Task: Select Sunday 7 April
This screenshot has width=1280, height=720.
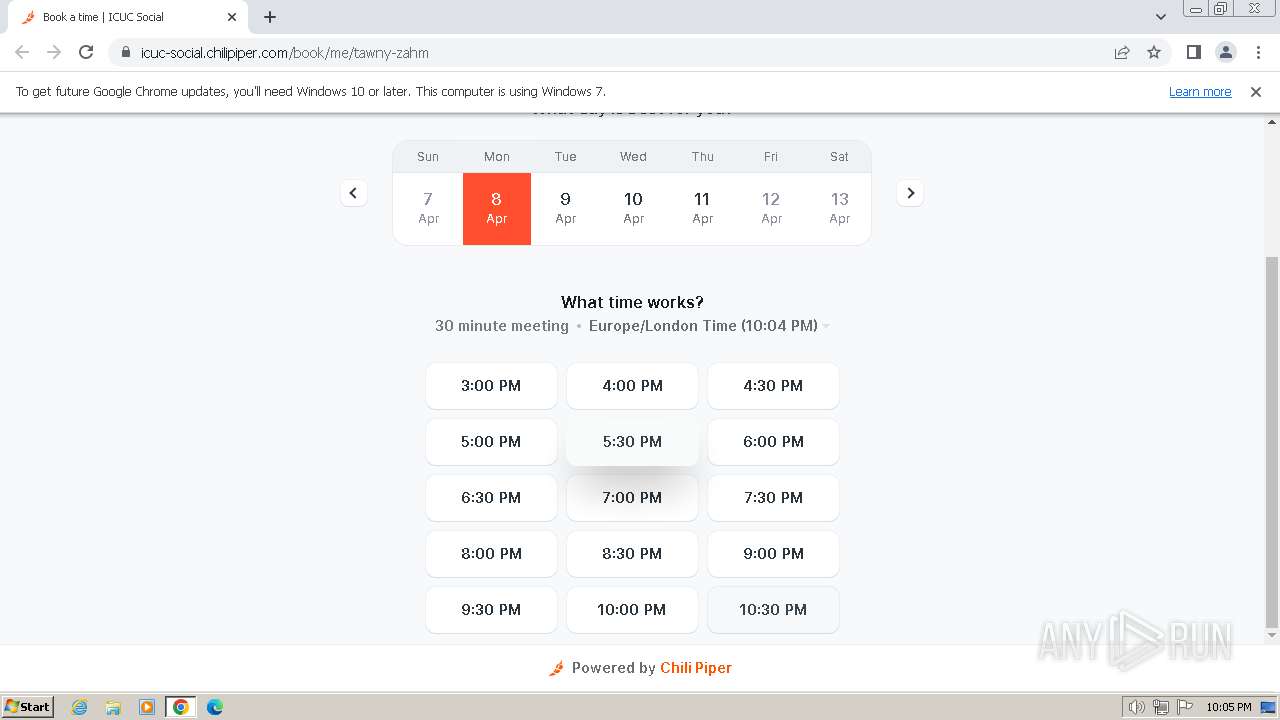Action: point(428,208)
